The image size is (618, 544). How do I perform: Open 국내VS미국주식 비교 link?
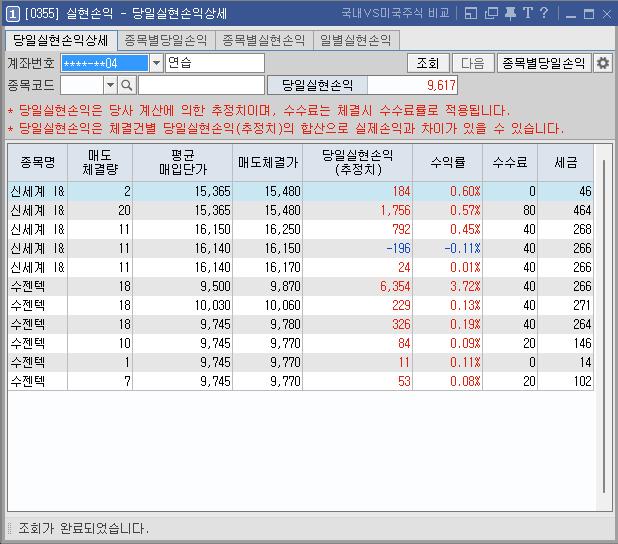(x=395, y=13)
